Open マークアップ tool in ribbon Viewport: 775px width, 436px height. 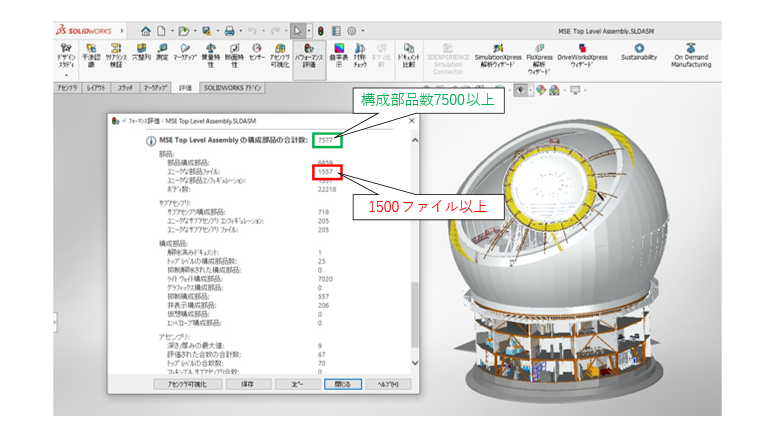(x=185, y=52)
